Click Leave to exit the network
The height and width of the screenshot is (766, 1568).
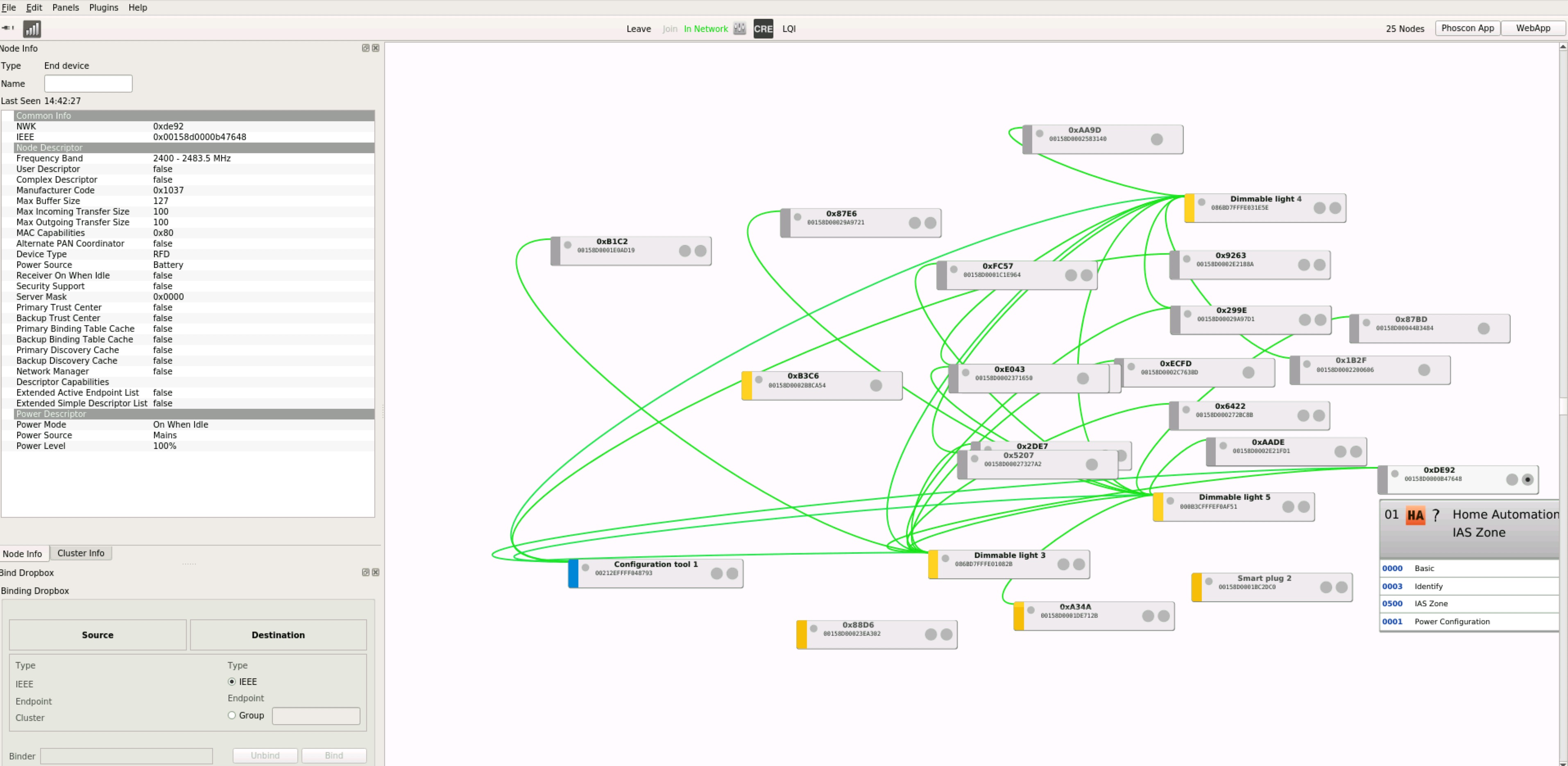click(639, 29)
